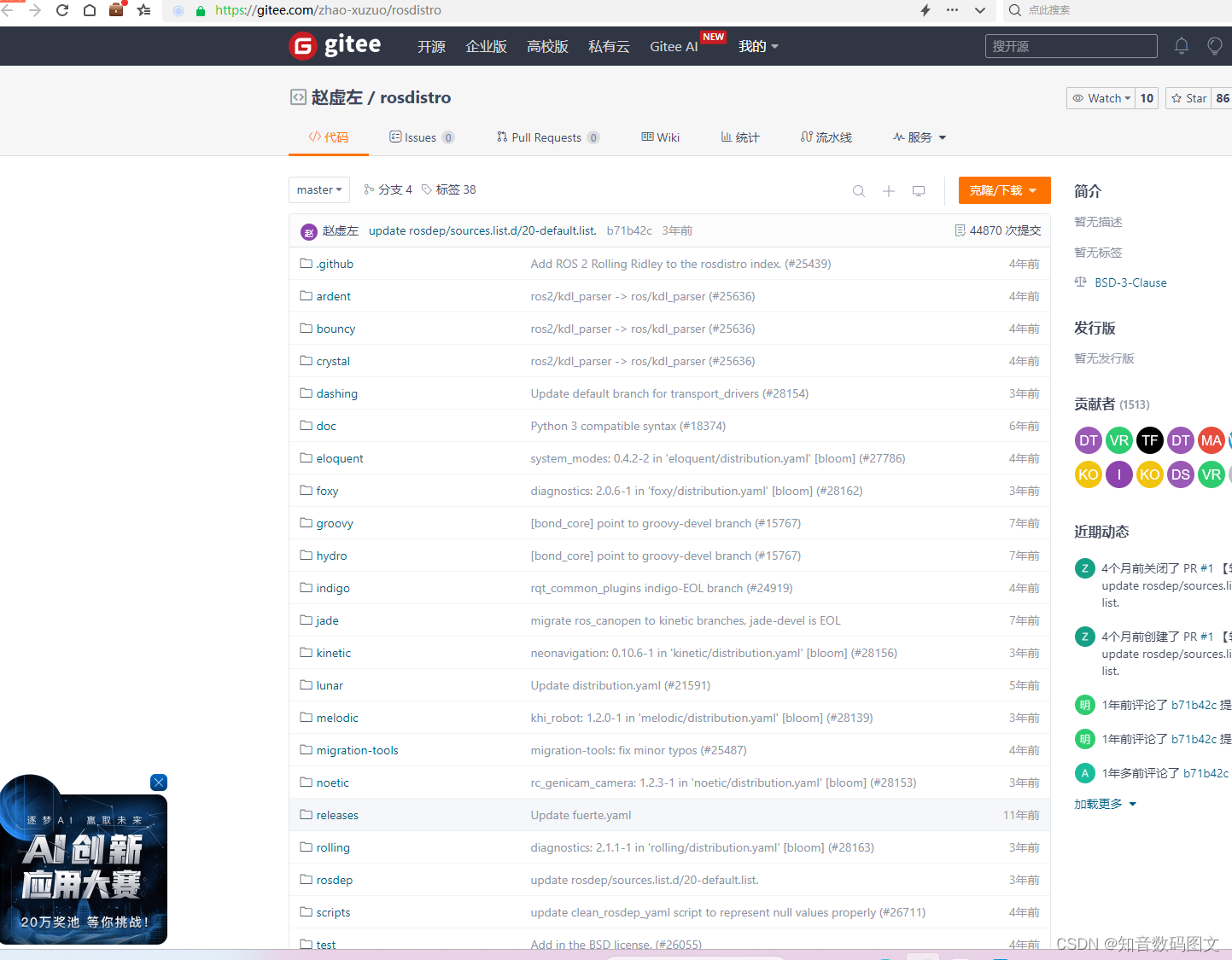Open the 私有云 navigation item
The width and height of the screenshot is (1232, 960).
(609, 46)
